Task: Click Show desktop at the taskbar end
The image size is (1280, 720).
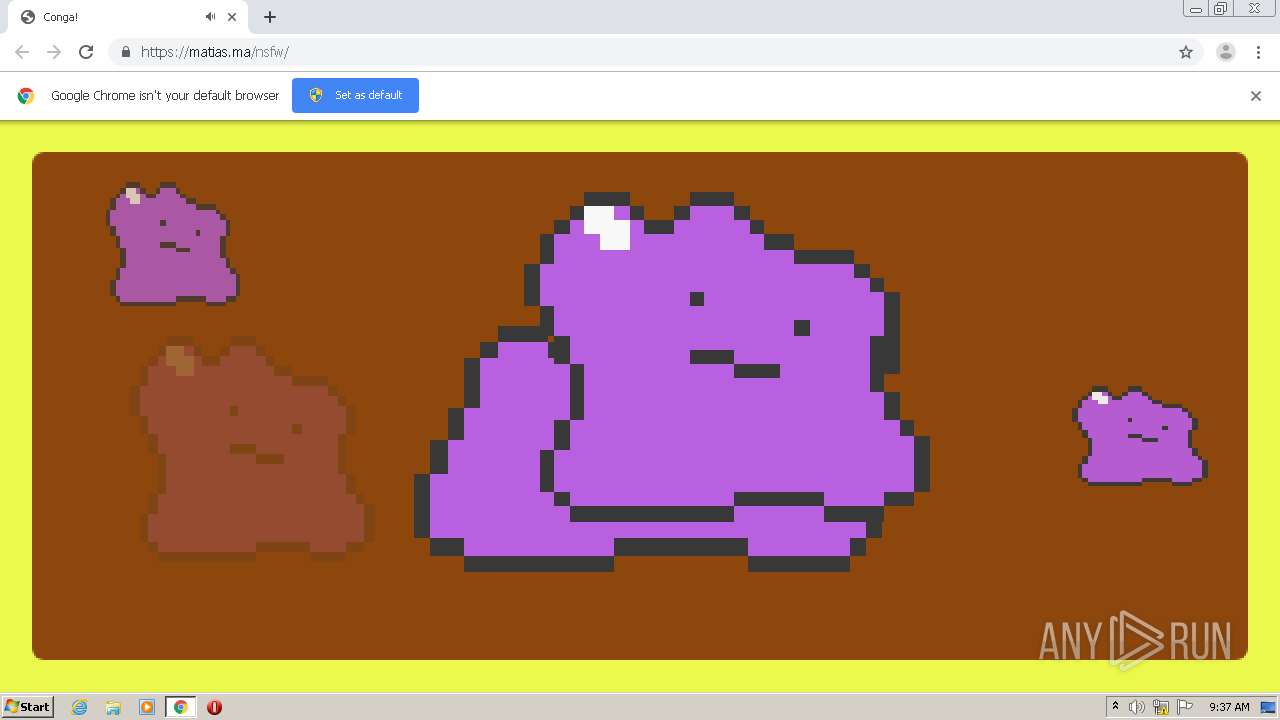Action: [x=1270, y=707]
